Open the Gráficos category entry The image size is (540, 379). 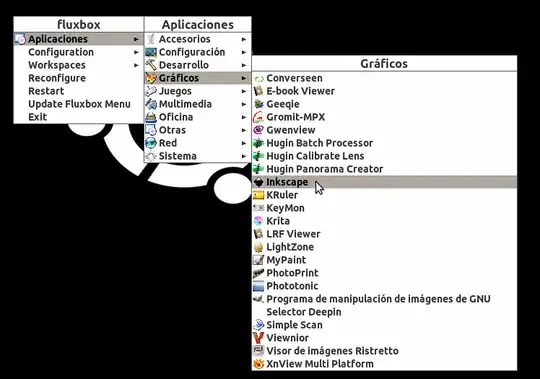click(x=198, y=78)
